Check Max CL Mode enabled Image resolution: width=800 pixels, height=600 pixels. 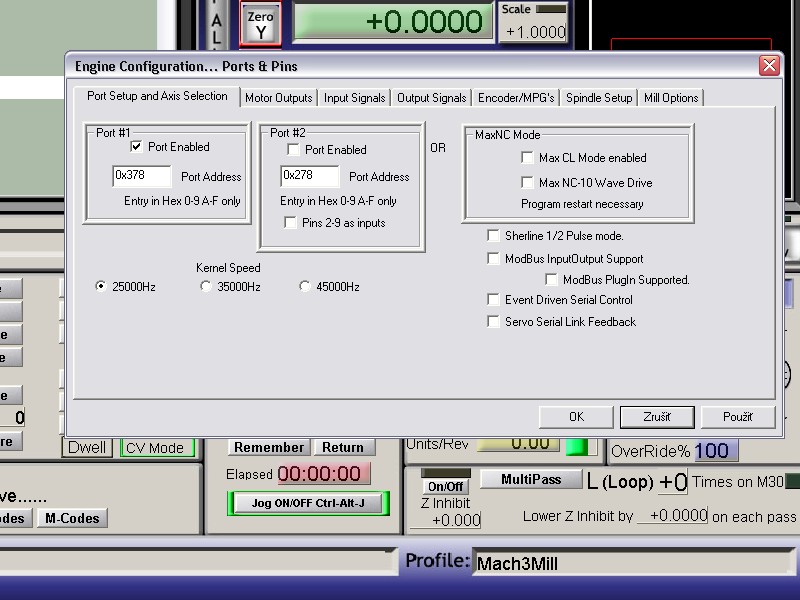(527, 158)
